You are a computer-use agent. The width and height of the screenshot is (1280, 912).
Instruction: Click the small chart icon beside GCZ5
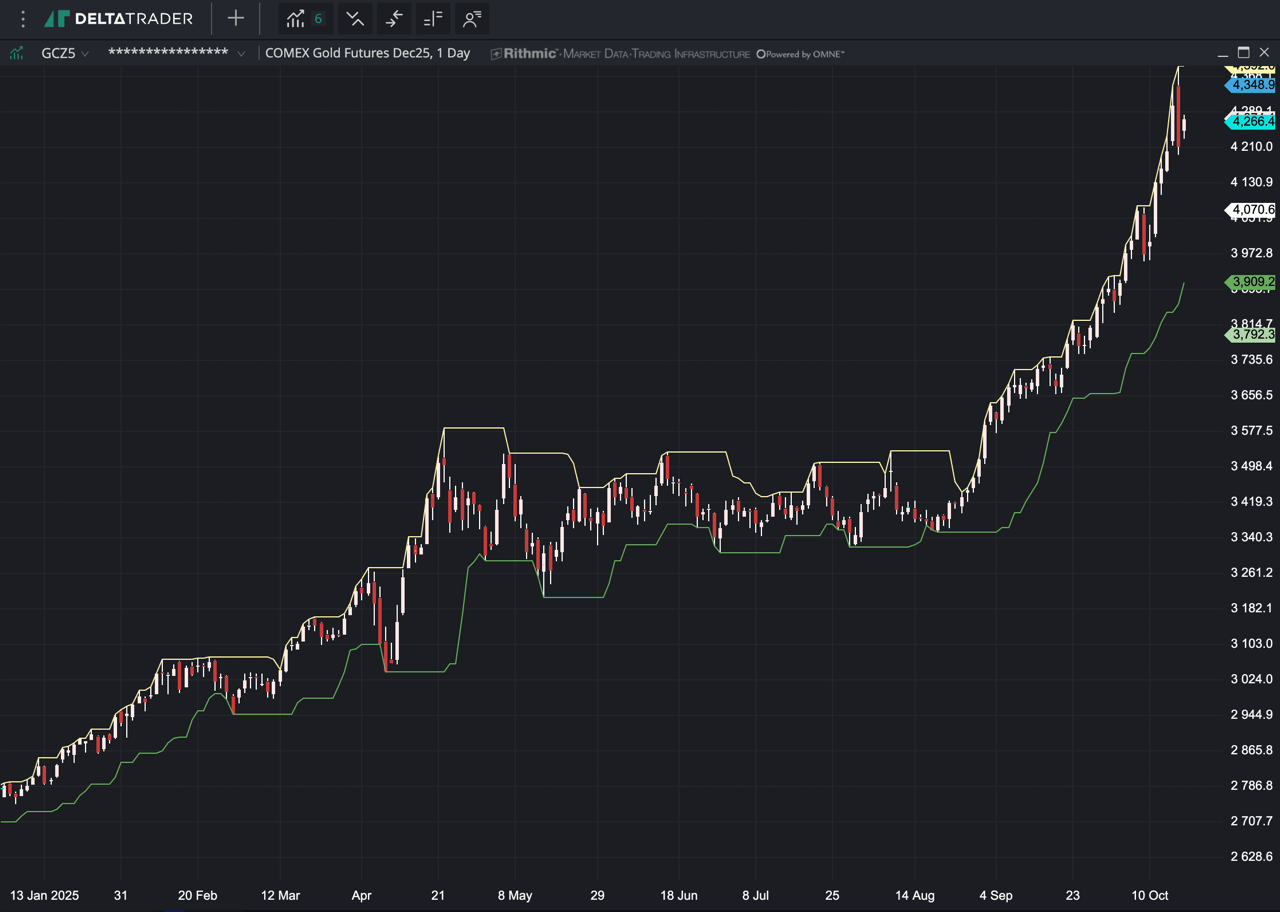17,54
